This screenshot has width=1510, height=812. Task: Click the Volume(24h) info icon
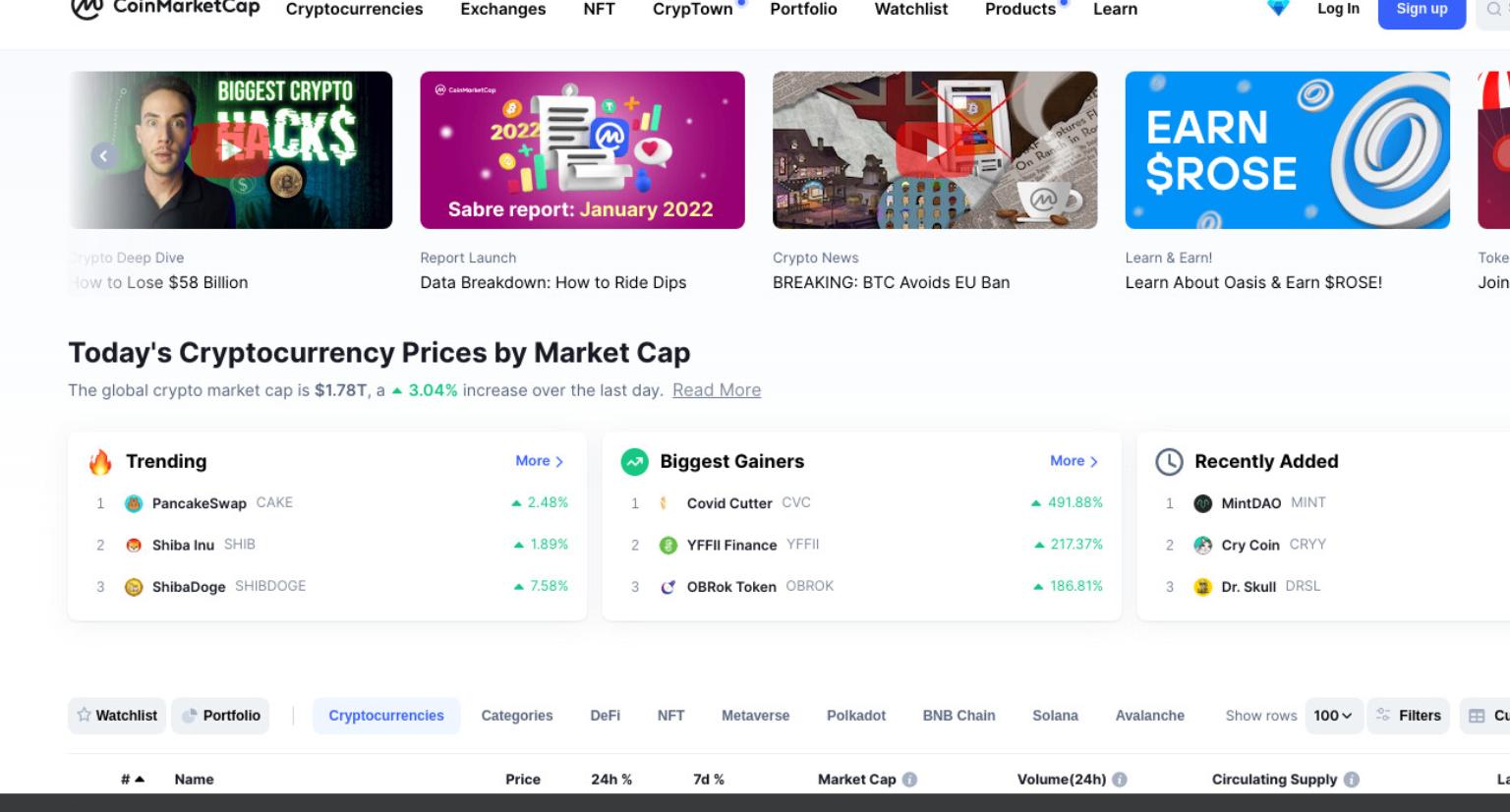tap(1120, 780)
